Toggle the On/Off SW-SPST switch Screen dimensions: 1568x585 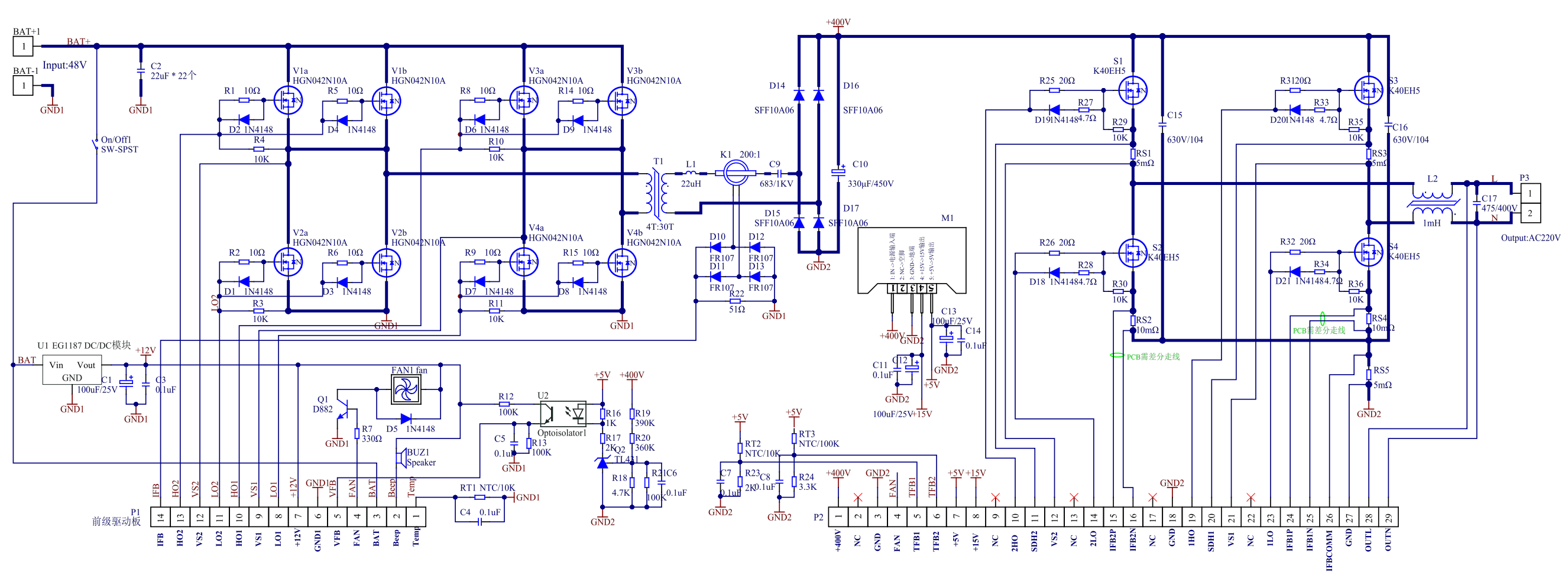tap(96, 145)
